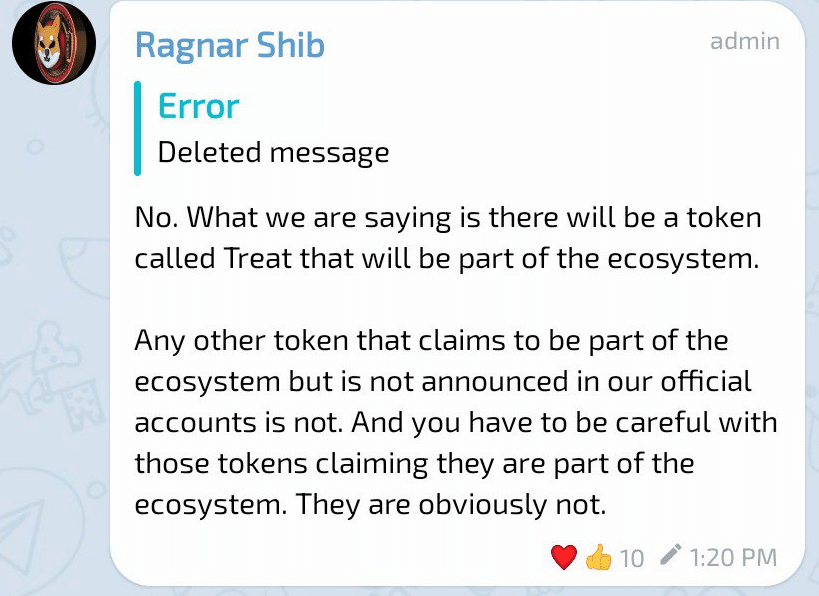Click the sentence They are obviously not

pyautogui.click(x=451, y=505)
